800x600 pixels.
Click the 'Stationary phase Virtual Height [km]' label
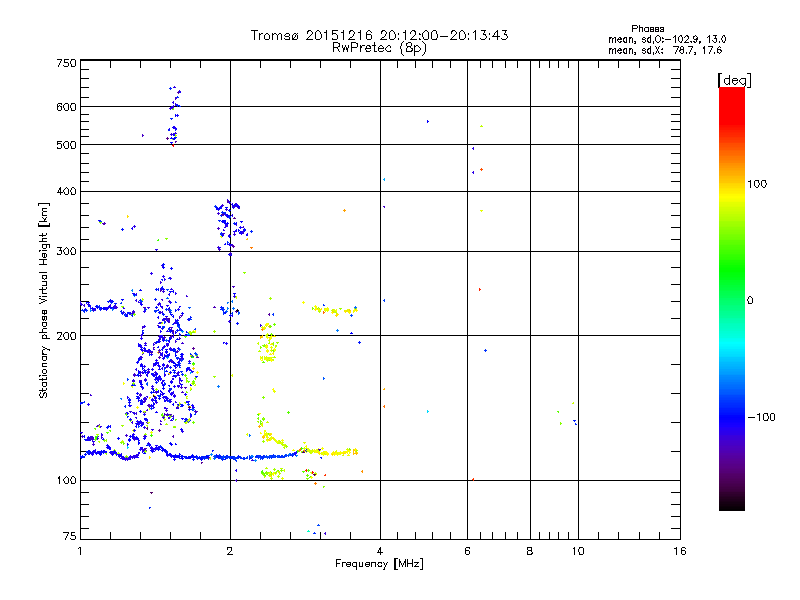[43, 300]
